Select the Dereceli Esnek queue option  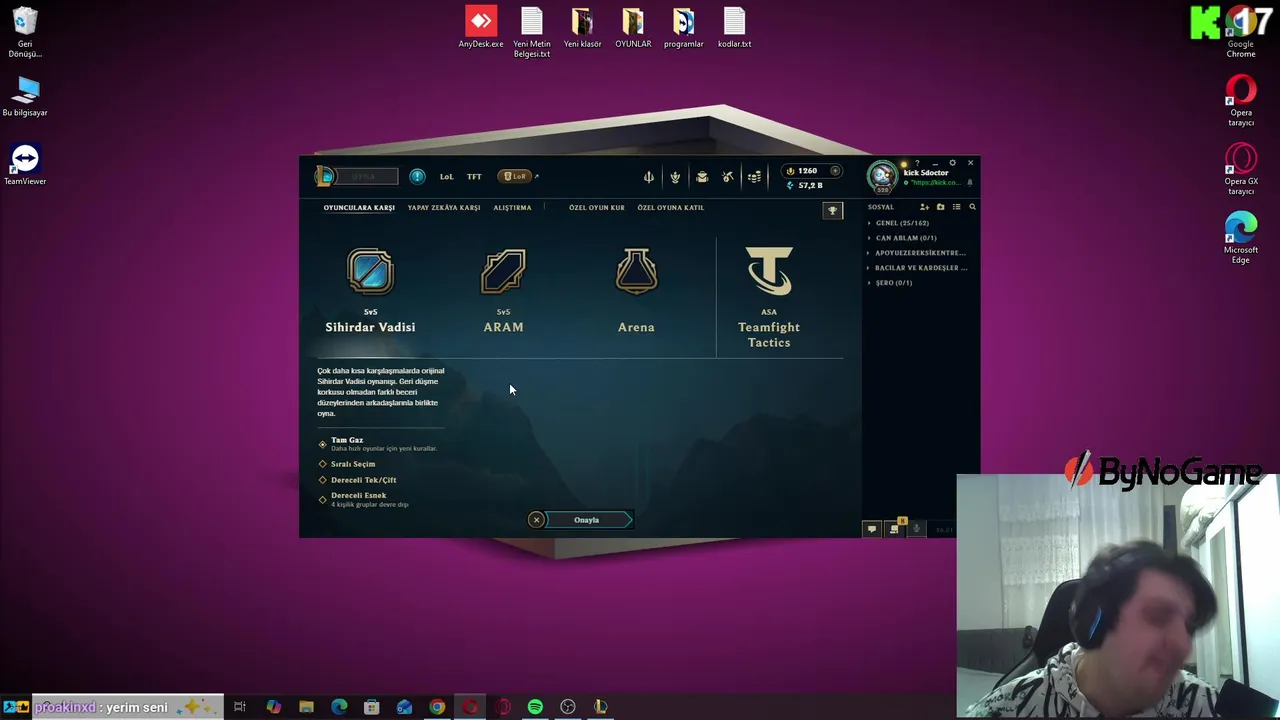click(363, 499)
